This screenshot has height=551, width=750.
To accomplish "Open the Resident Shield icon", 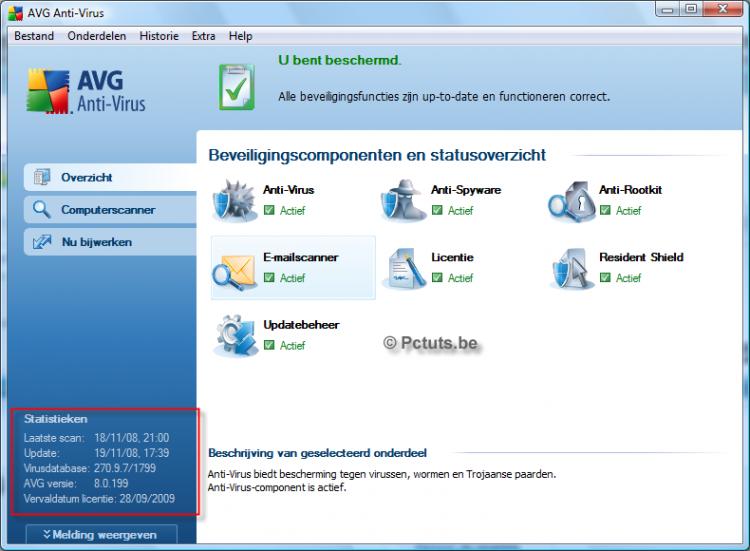I will [x=572, y=268].
